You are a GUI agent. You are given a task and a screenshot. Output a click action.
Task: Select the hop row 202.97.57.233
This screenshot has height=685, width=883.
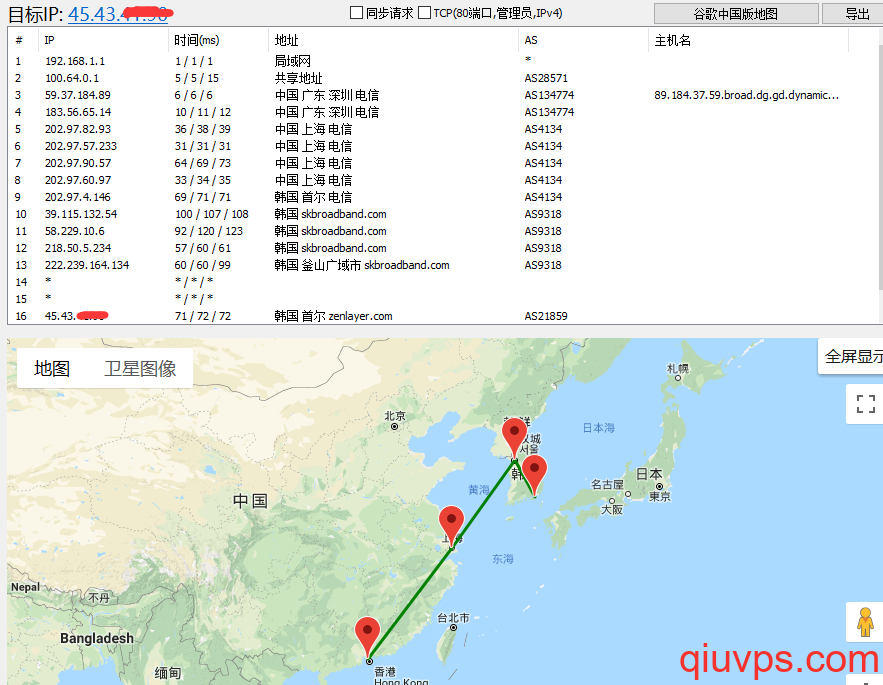(x=444, y=146)
